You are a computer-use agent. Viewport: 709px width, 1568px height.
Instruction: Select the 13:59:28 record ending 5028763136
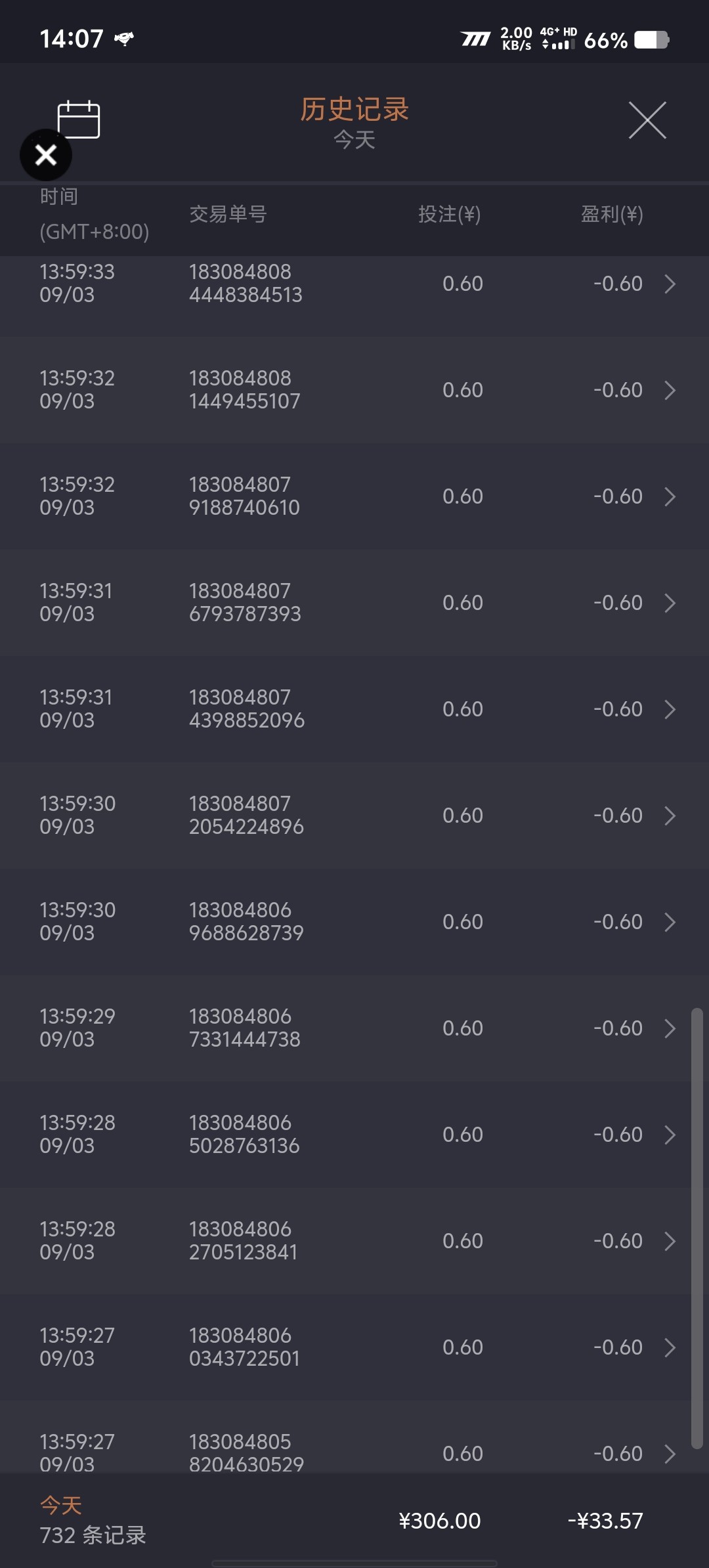click(x=244, y=1134)
